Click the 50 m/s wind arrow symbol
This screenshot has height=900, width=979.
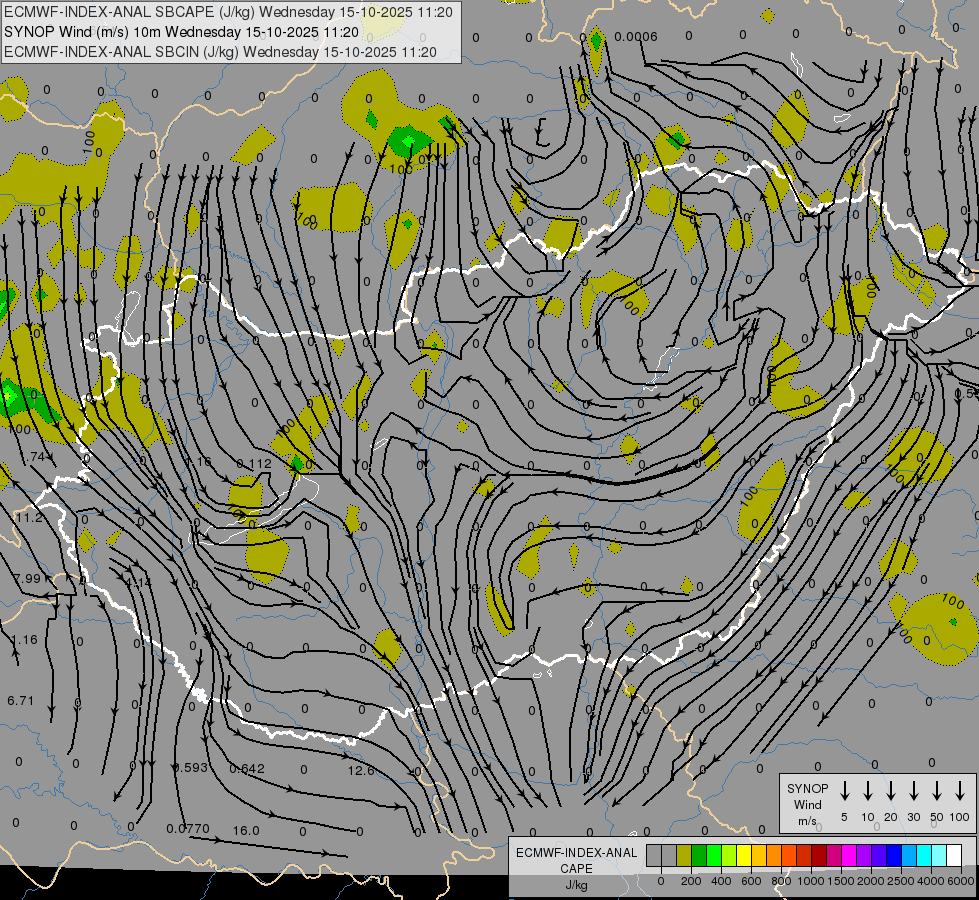[x=937, y=790]
